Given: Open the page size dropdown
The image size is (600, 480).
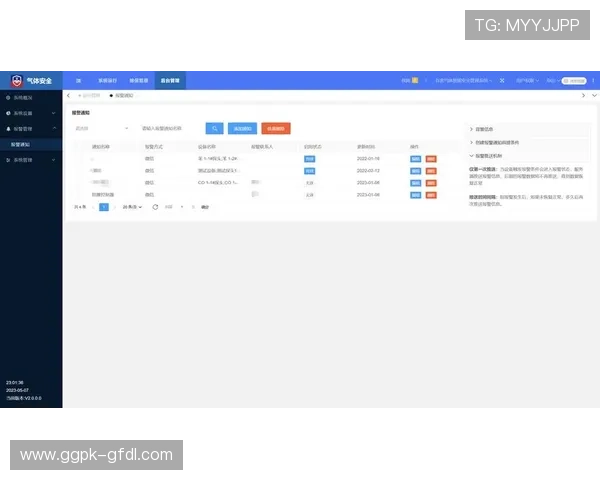Looking at the screenshot, I should point(132,207).
